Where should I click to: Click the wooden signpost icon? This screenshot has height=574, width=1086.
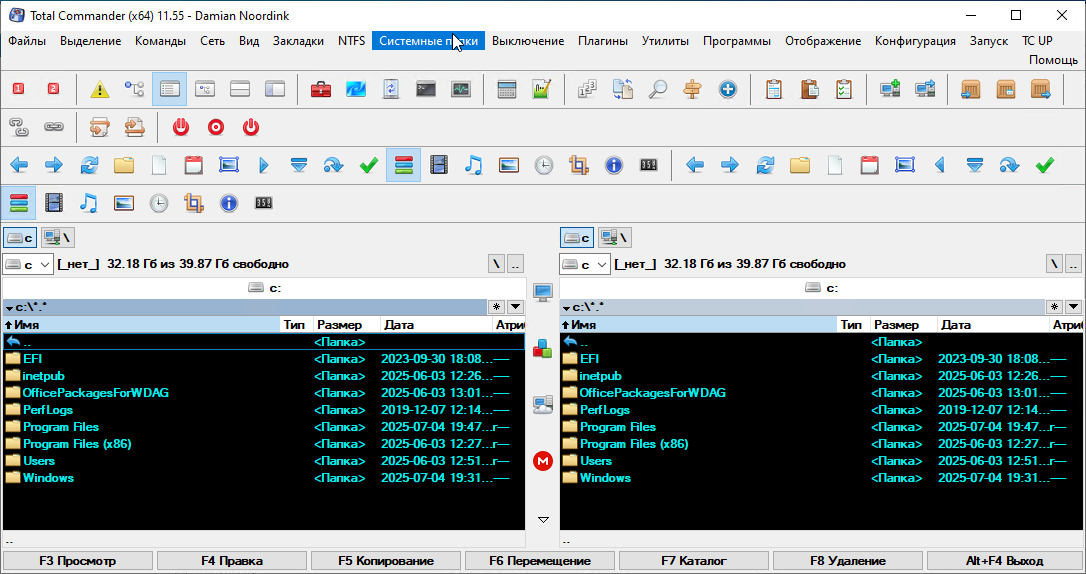coord(692,89)
